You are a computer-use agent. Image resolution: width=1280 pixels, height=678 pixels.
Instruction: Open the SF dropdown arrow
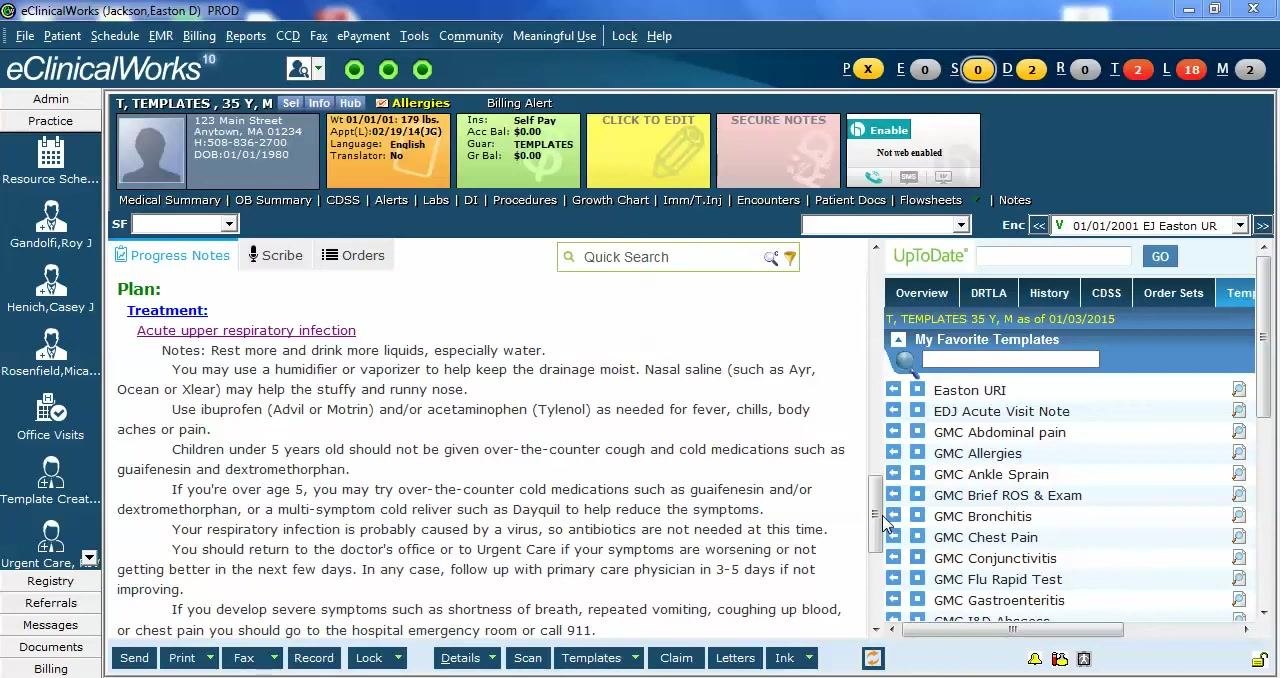click(x=229, y=225)
